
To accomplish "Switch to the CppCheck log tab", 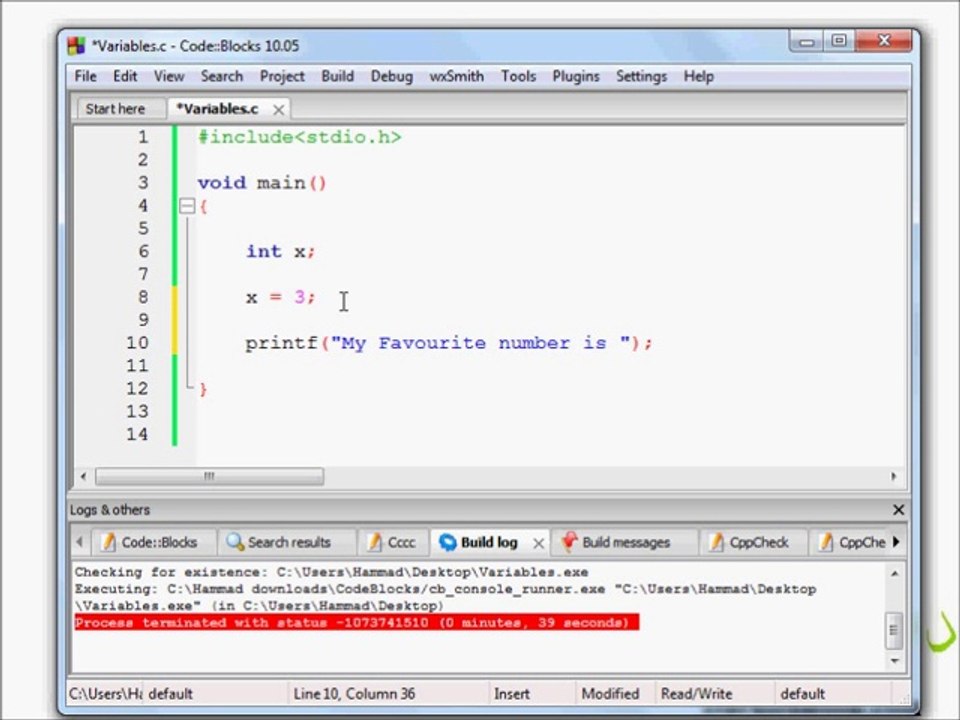I will [x=752, y=542].
